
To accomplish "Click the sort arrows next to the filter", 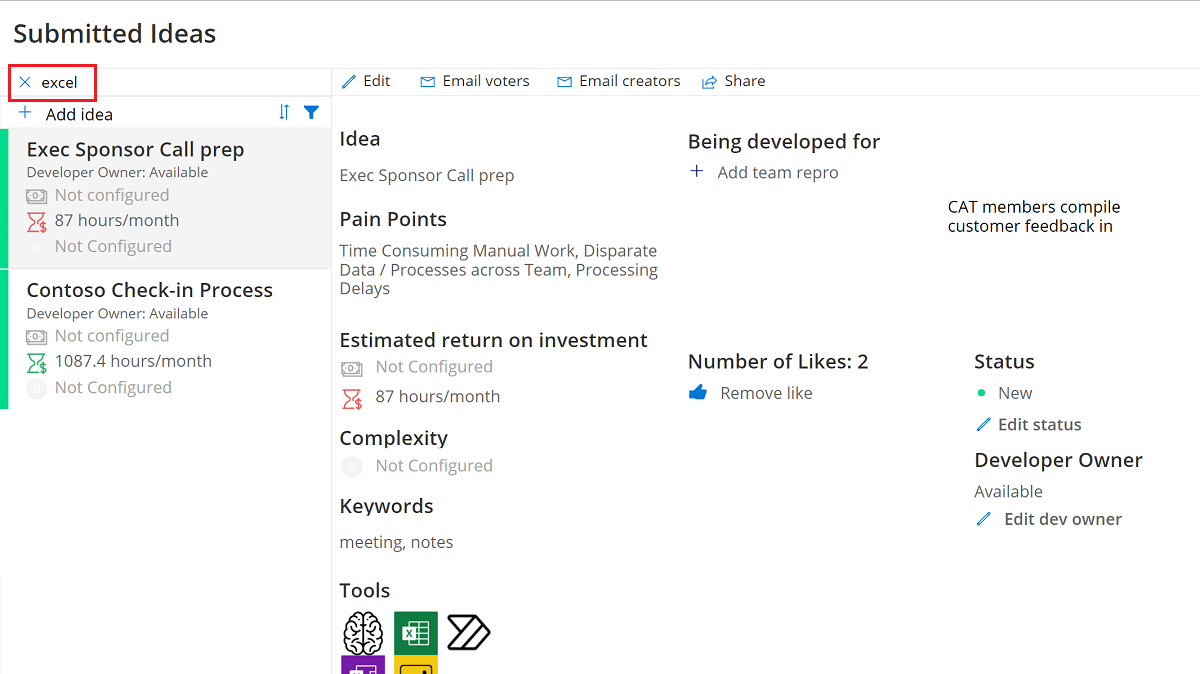I will [x=283, y=112].
